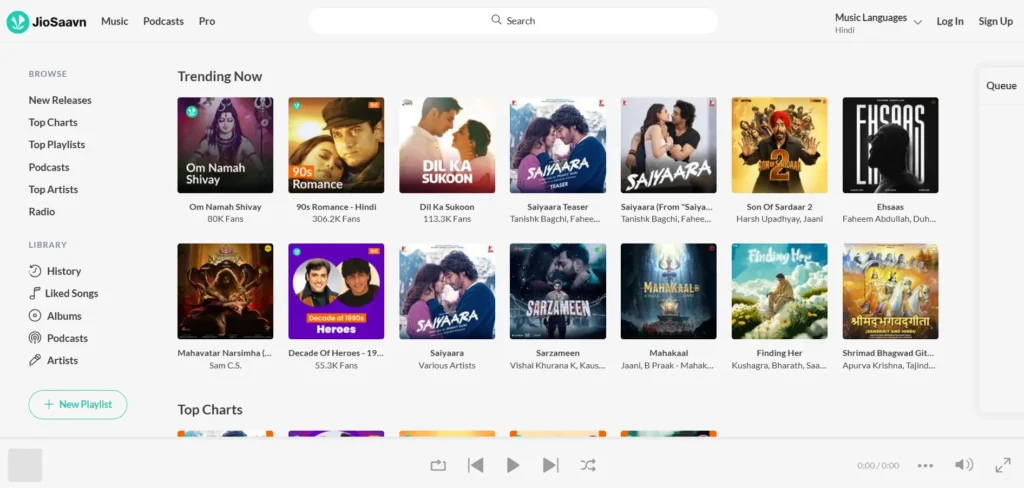This screenshot has width=1024, height=488.
Task: Open the Queue panel
Action: click(x=1001, y=86)
